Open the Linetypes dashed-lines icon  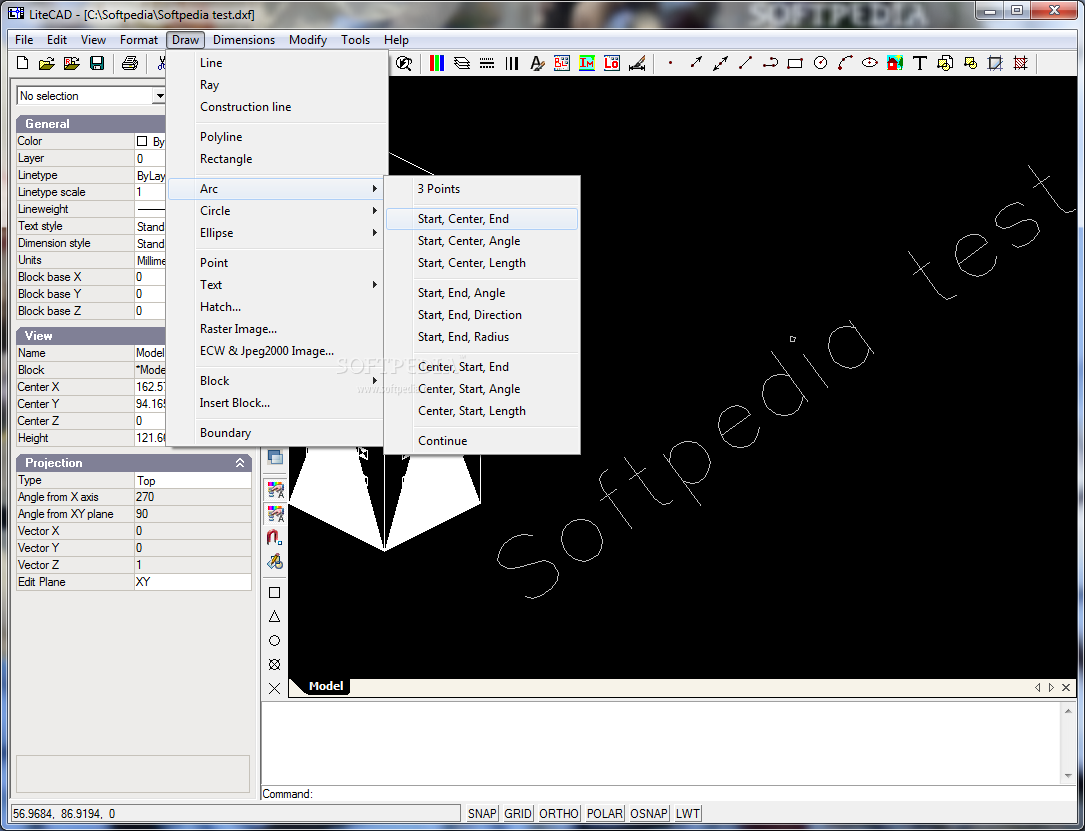[x=486, y=64]
